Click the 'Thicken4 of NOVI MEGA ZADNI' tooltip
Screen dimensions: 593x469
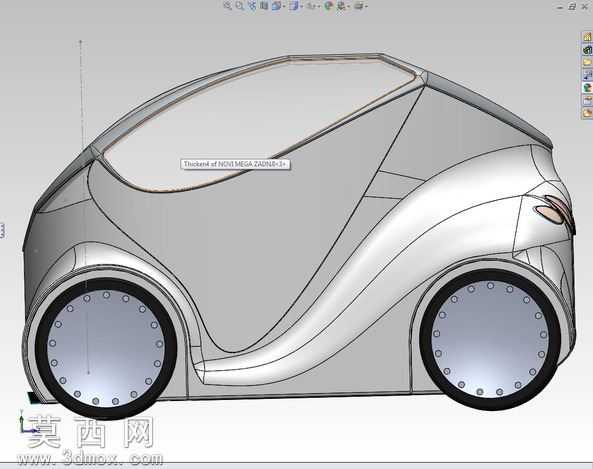pos(235,164)
